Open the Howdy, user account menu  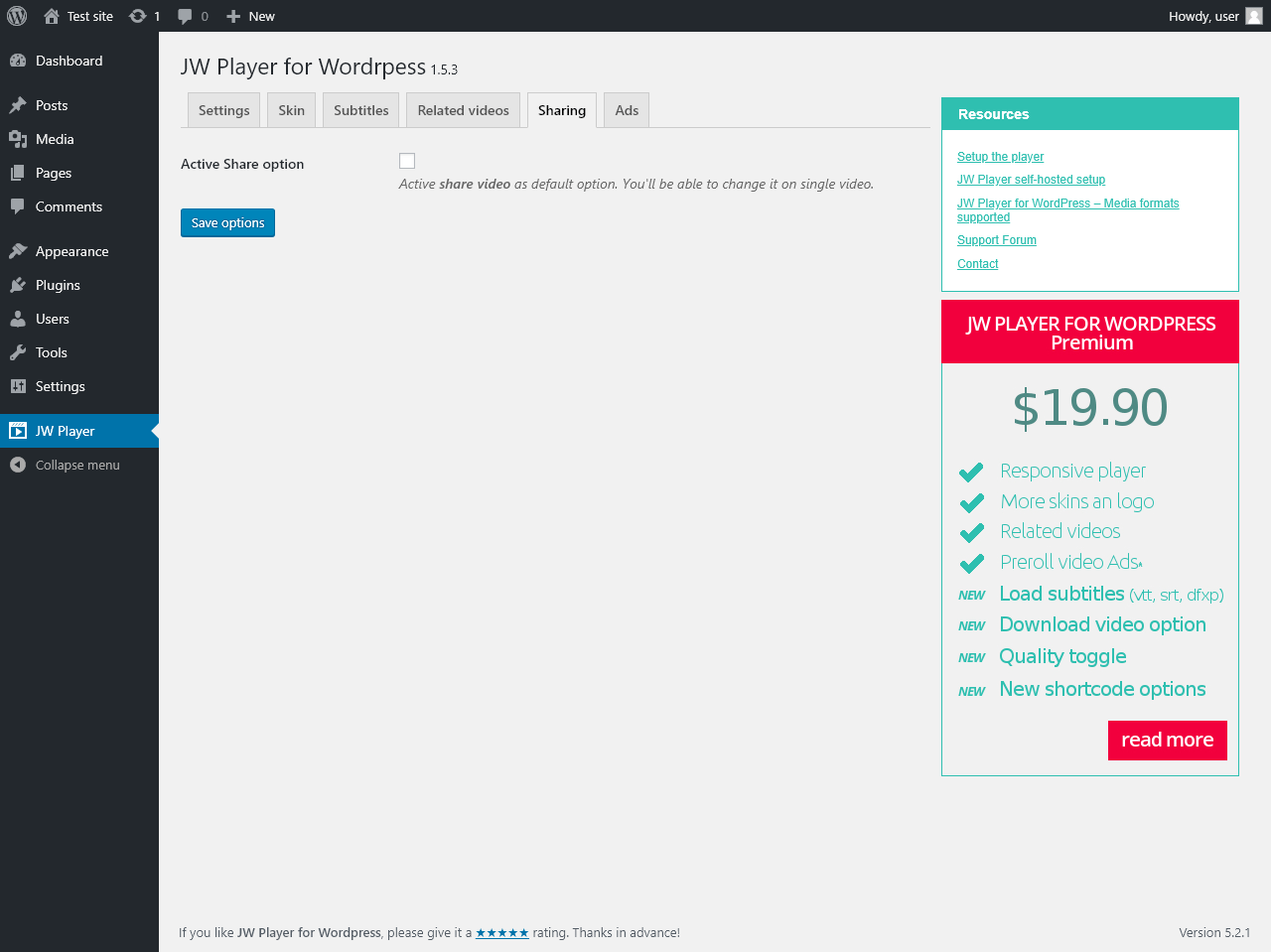point(1215,16)
